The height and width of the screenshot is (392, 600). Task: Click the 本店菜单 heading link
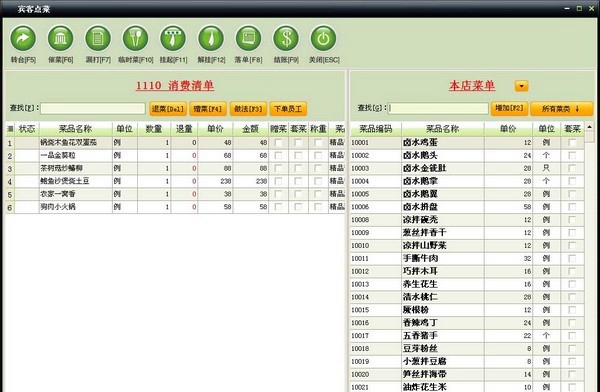[x=472, y=85]
